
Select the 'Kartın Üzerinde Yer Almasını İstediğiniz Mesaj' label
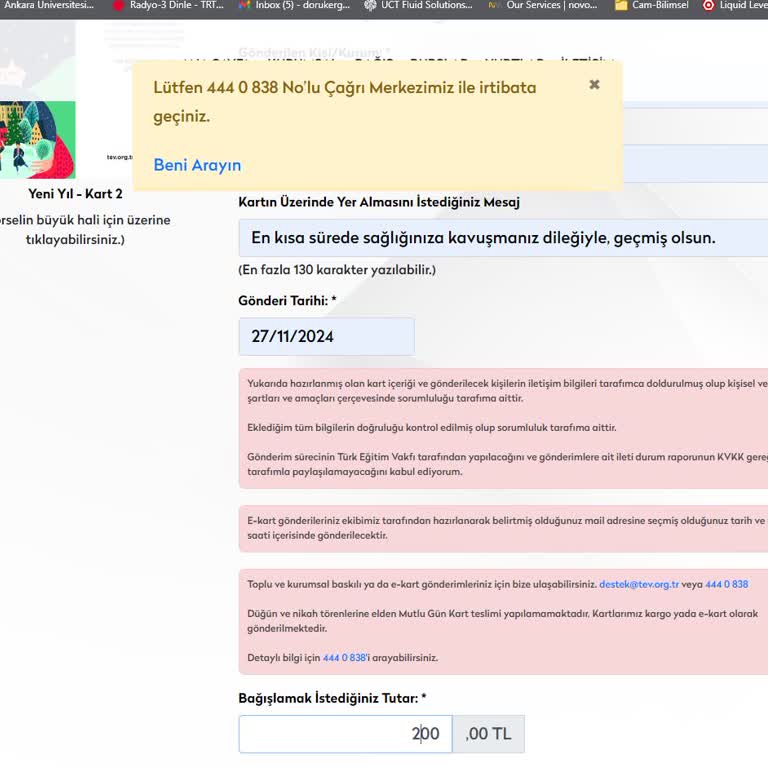379,202
